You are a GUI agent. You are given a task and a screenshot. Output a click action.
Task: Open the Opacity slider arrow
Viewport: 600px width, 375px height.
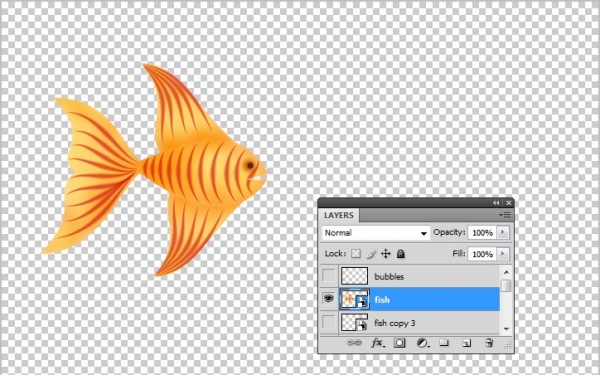pyautogui.click(x=503, y=233)
